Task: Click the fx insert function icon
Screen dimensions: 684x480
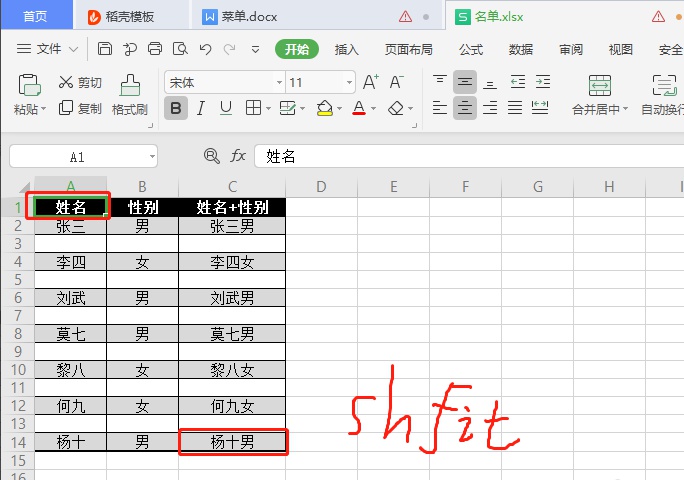Action: tap(238, 155)
